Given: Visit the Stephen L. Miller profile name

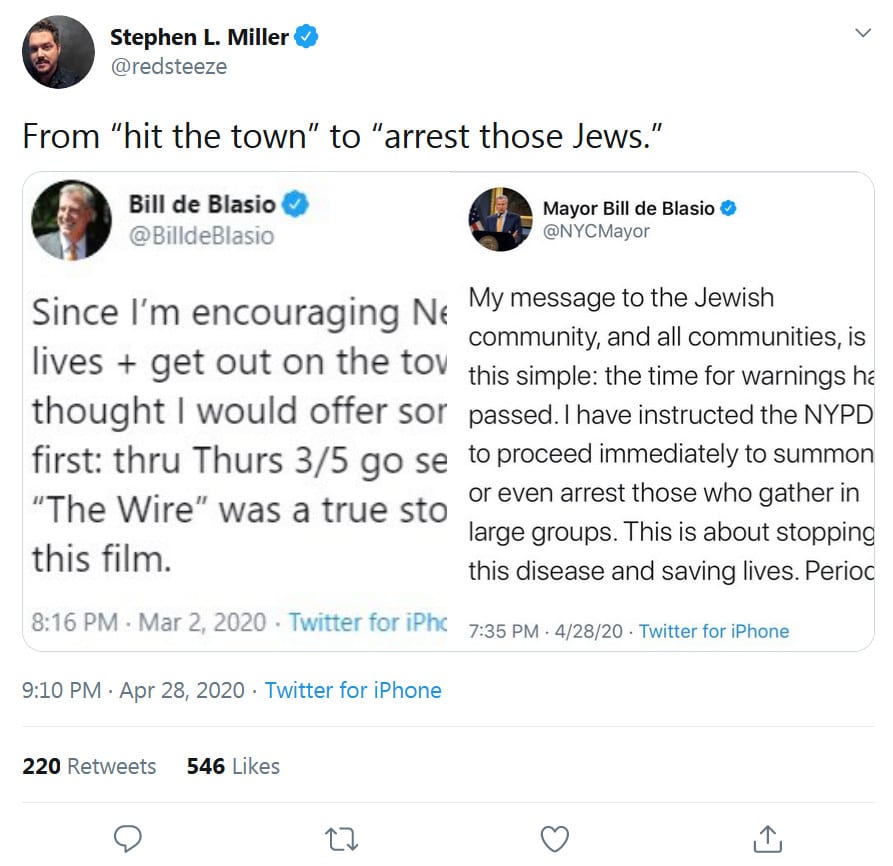Looking at the screenshot, I should pos(199,38).
